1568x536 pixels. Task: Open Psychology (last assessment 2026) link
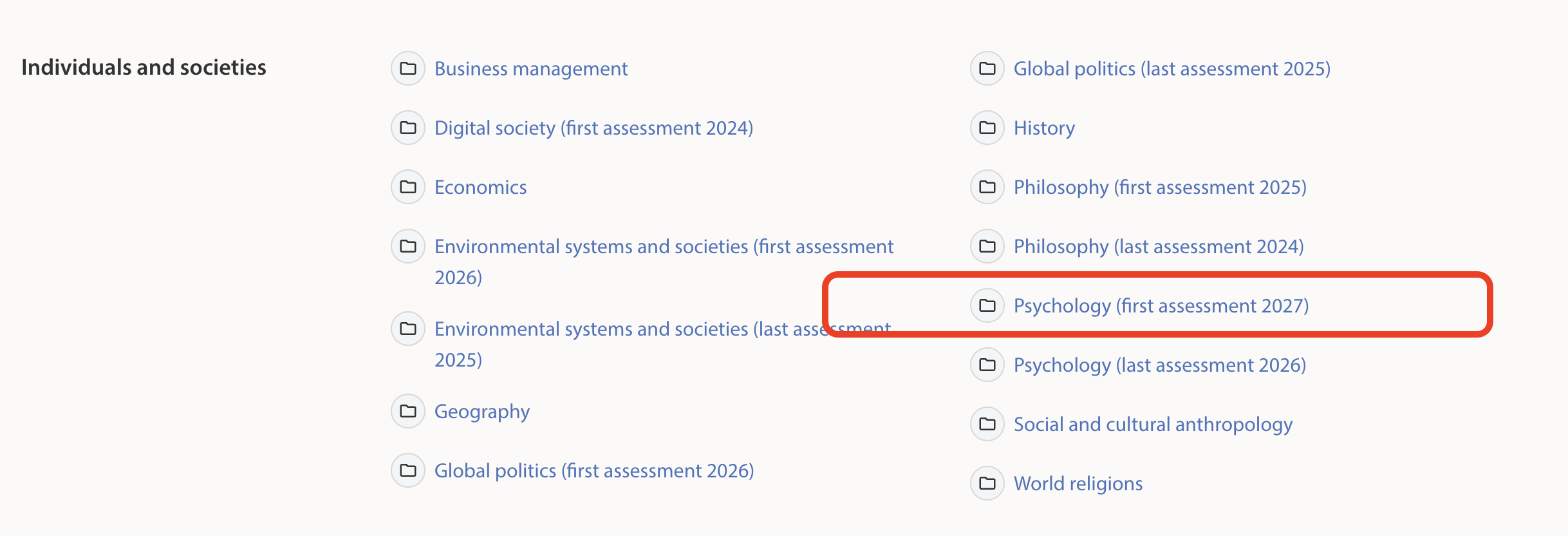click(x=1160, y=365)
